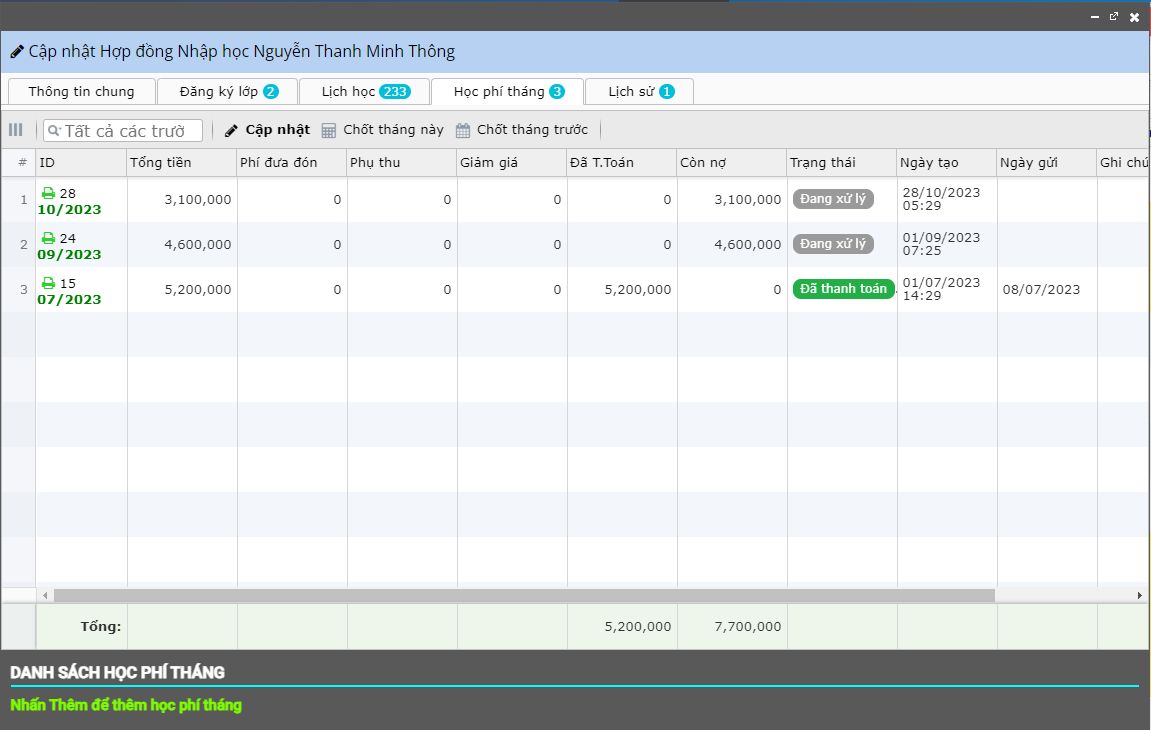1151x730 pixels.
Task: Click Đang xử lý badge for 10/2023
Action: tap(833, 199)
